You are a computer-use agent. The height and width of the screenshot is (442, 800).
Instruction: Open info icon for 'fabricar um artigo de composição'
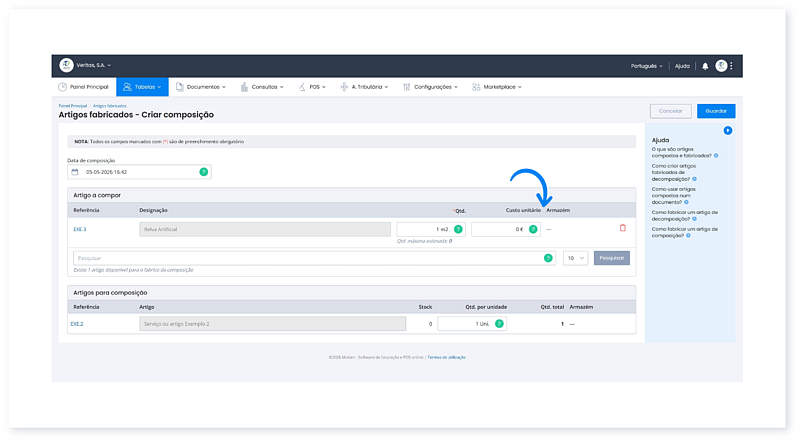pyautogui.click(x=688, y=236)
